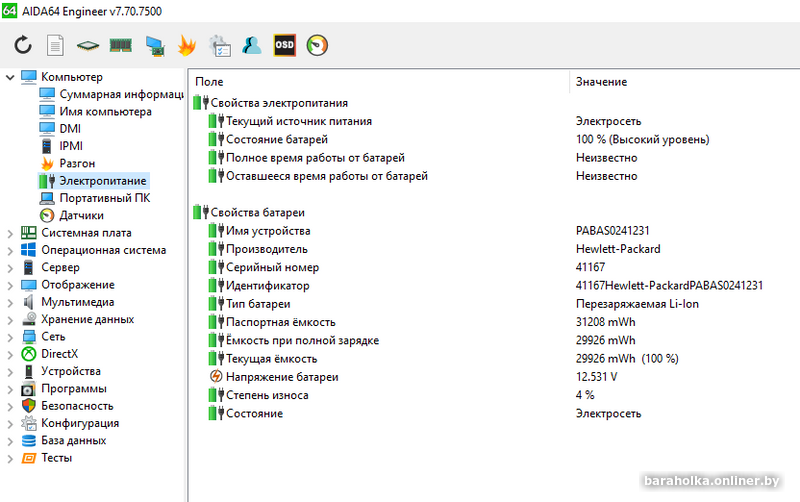This screenshot has width=800, height=502.
Task: Expand the Операционная система node
Action: [10, 250]
